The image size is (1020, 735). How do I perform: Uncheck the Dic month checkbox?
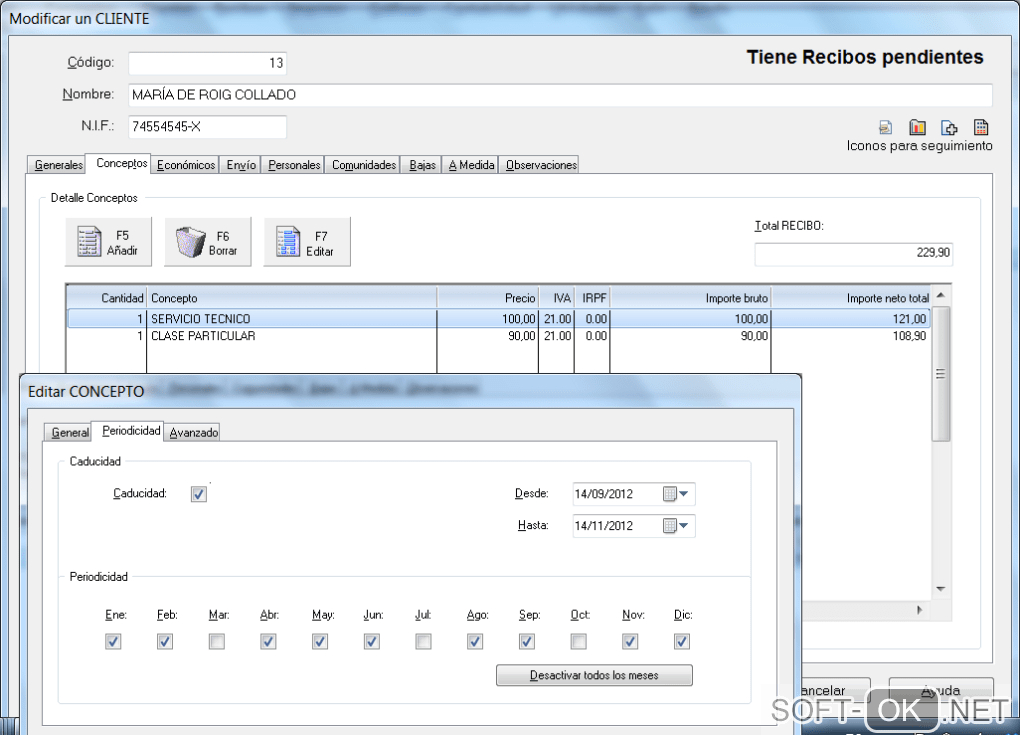point(682,642)
